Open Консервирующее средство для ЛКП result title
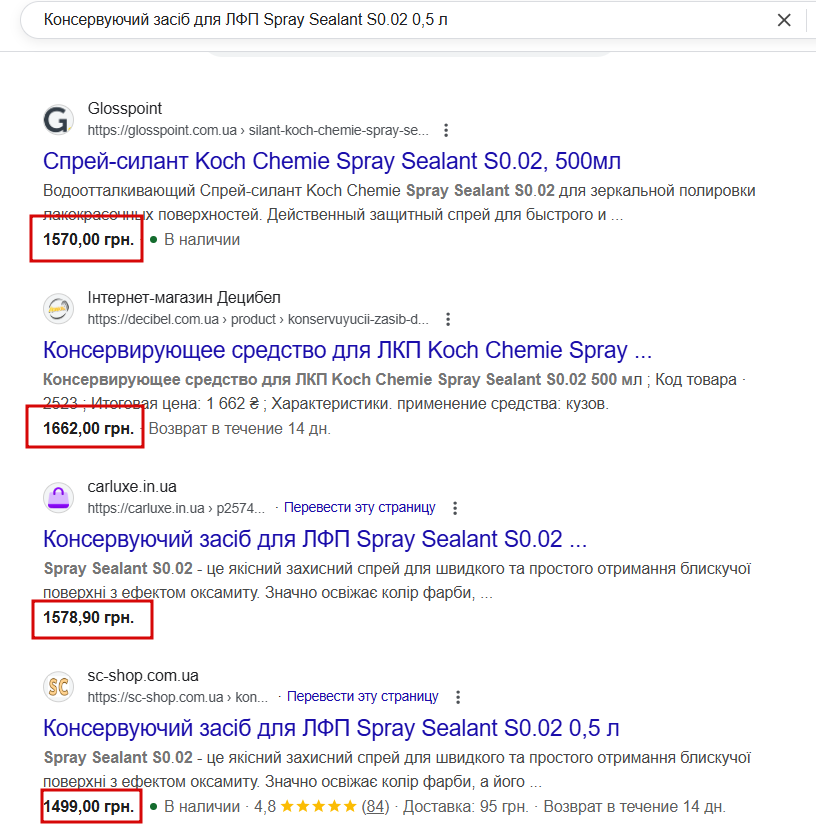The width and height of the screenshot is (816, 838). [347, 351]
